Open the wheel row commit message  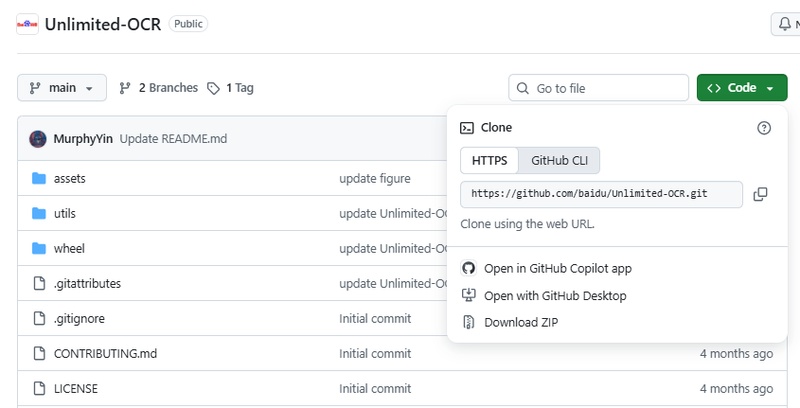393,248
